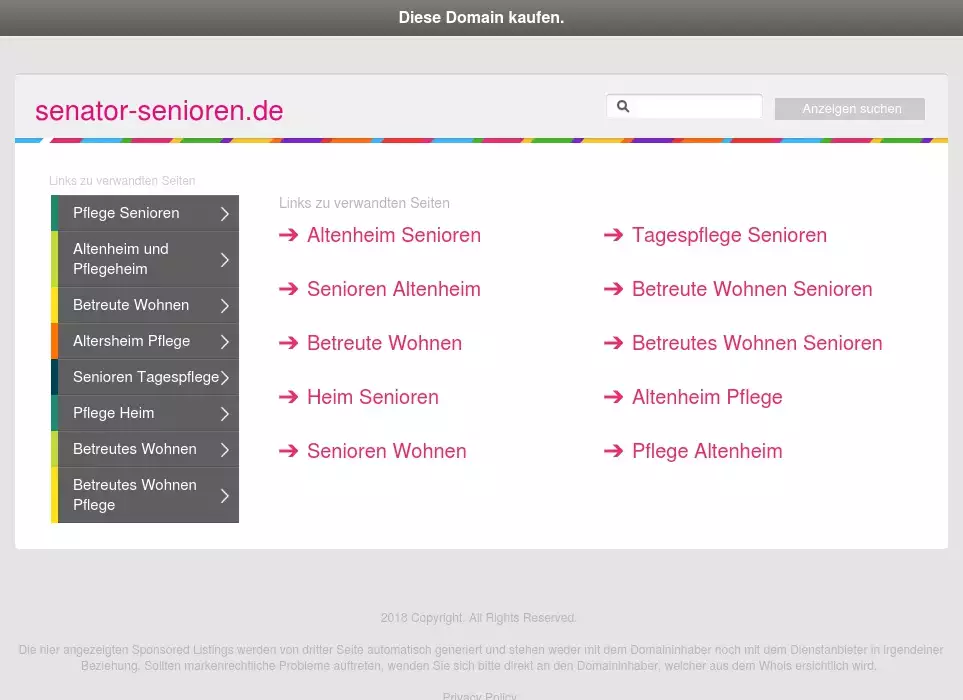Click arrow icon beside Heim Senioren
Viewport: 963px width, 700px height.
pyautogui.click(x=288, y=397)
